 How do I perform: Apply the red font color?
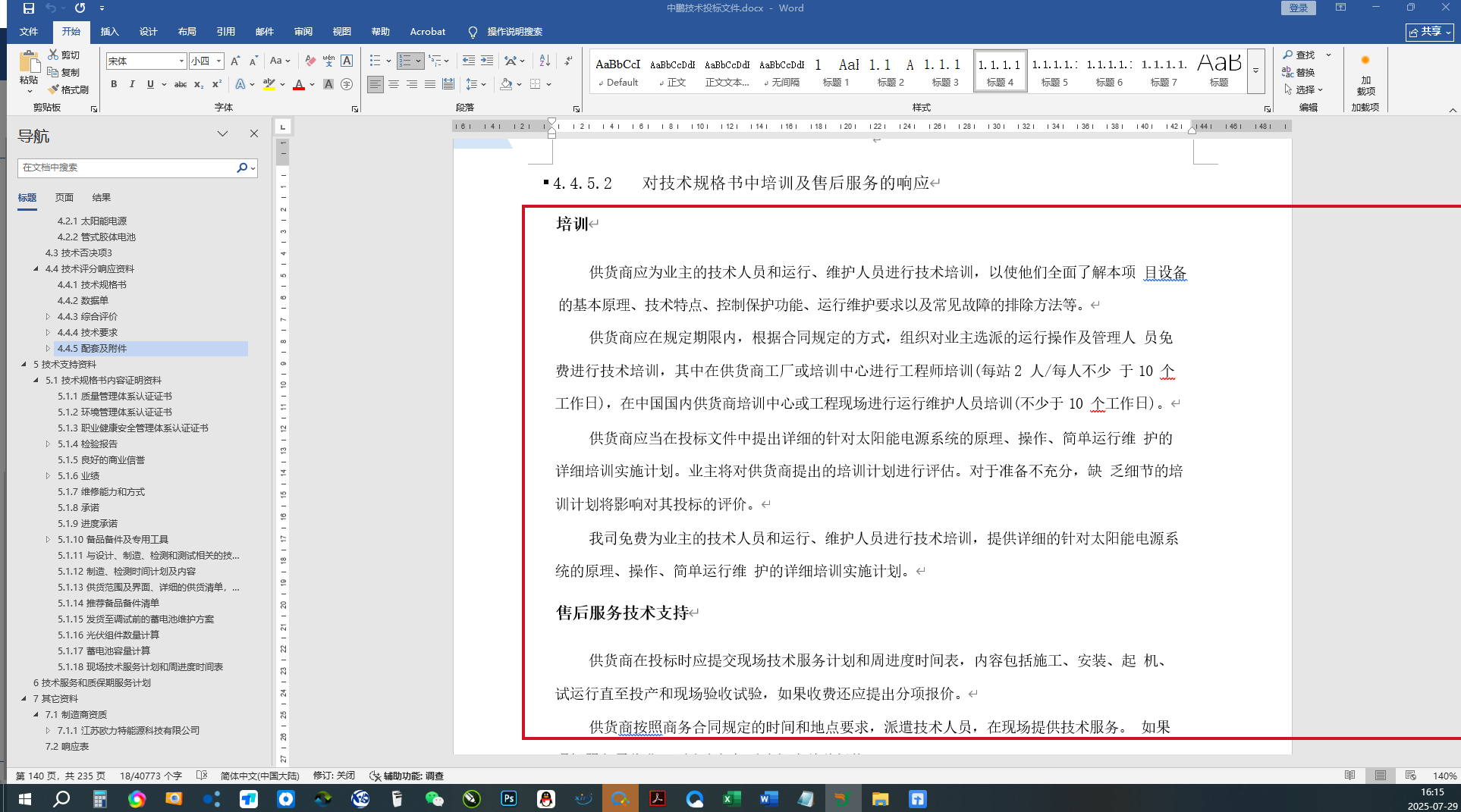pyautogui.click(x=299, y=84)
